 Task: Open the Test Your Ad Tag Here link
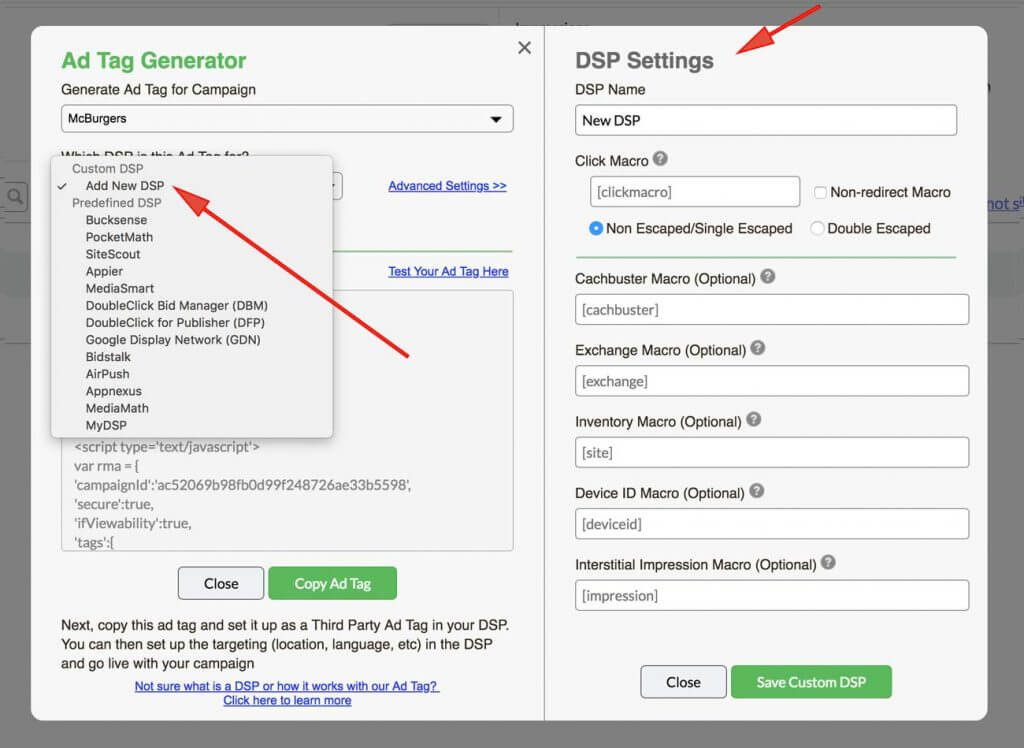(448, 271)
